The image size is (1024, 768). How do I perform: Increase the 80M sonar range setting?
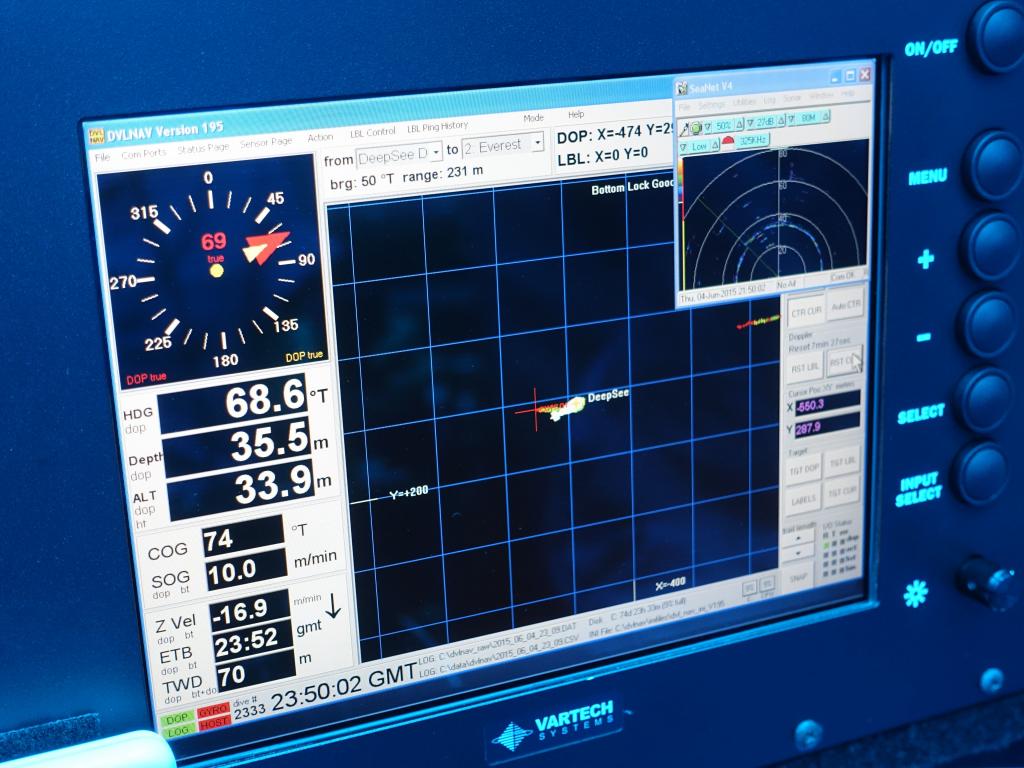click(x=825, y=116)
